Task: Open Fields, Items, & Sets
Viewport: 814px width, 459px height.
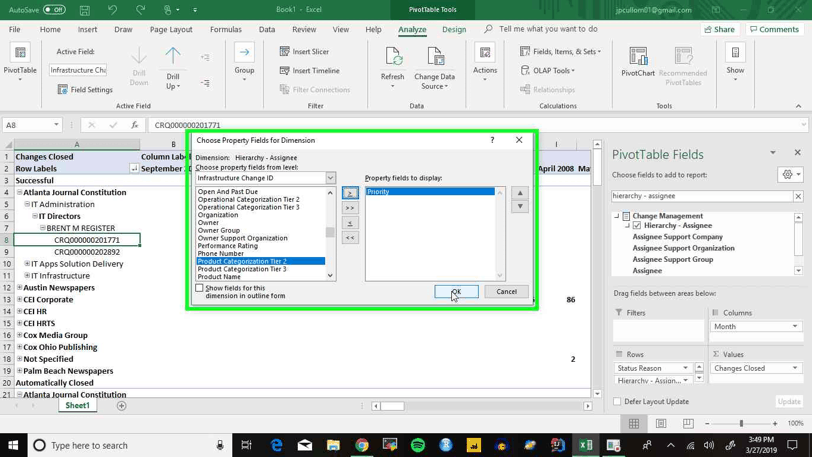Action: (x=561, y=51)
